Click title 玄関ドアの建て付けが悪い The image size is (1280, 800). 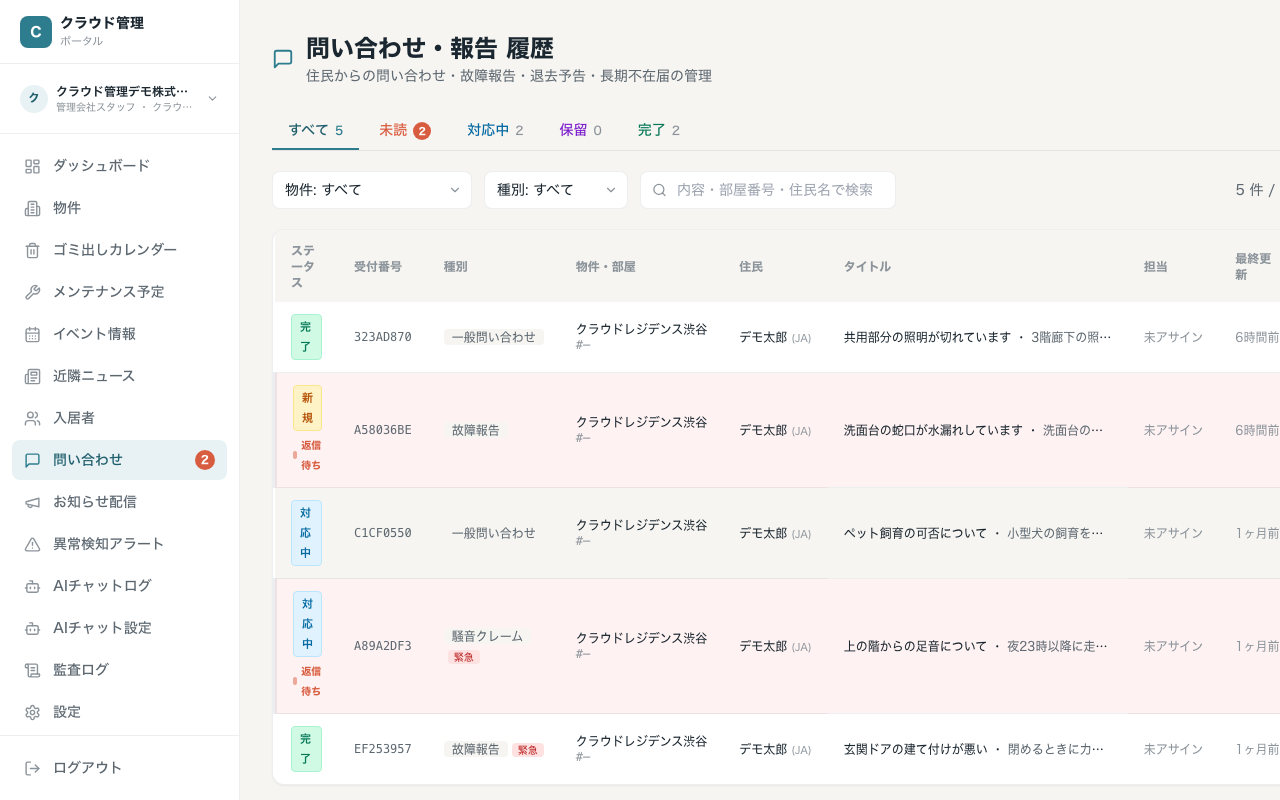[x=915, y=749]
